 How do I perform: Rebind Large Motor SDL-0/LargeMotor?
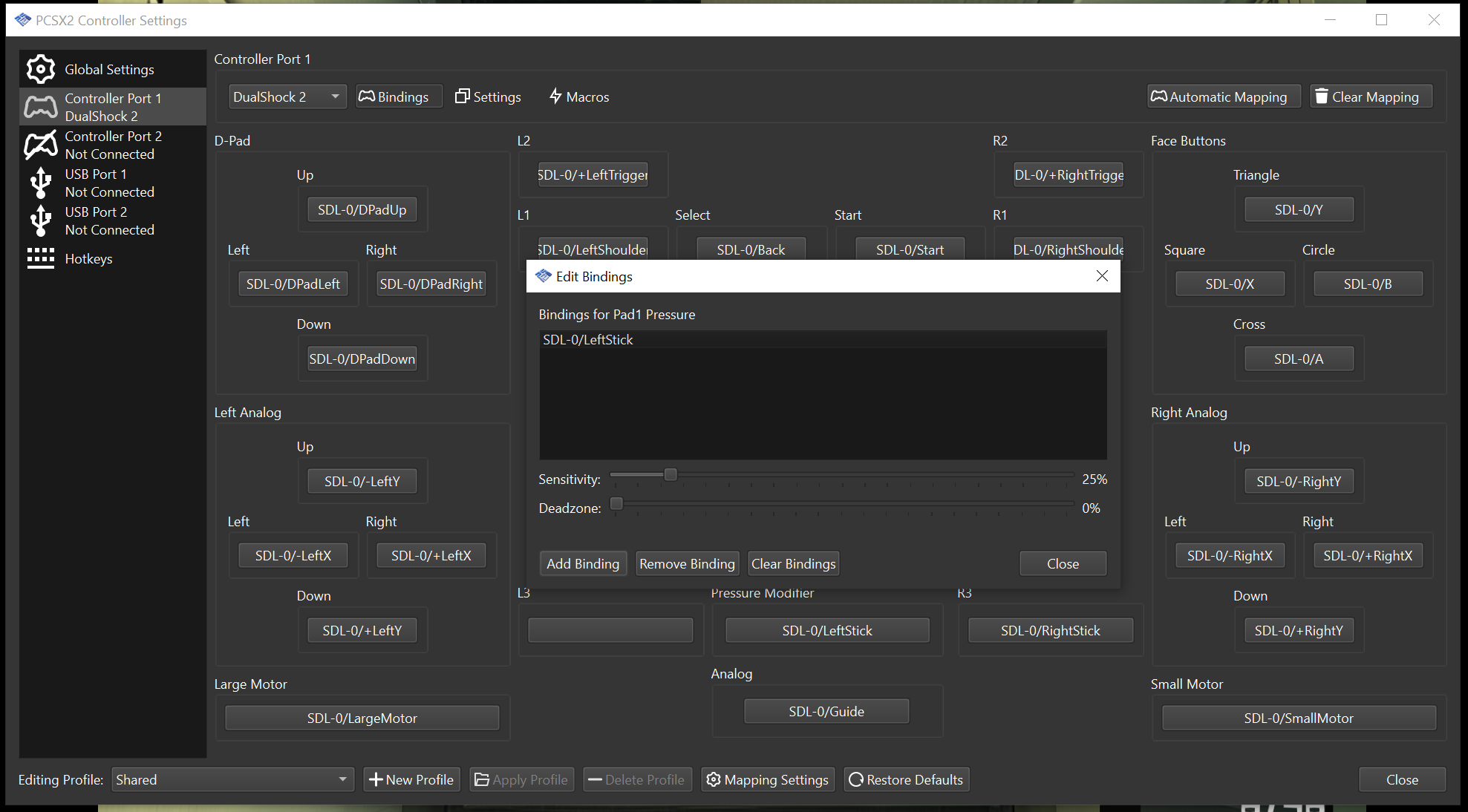pyautogui.click(x=362, y=718)
